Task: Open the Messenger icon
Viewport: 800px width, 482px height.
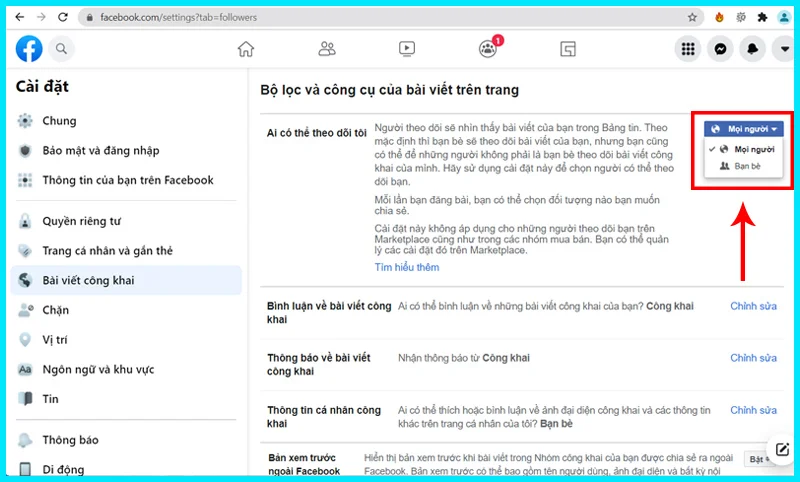Action: click(x=720, y=49)
